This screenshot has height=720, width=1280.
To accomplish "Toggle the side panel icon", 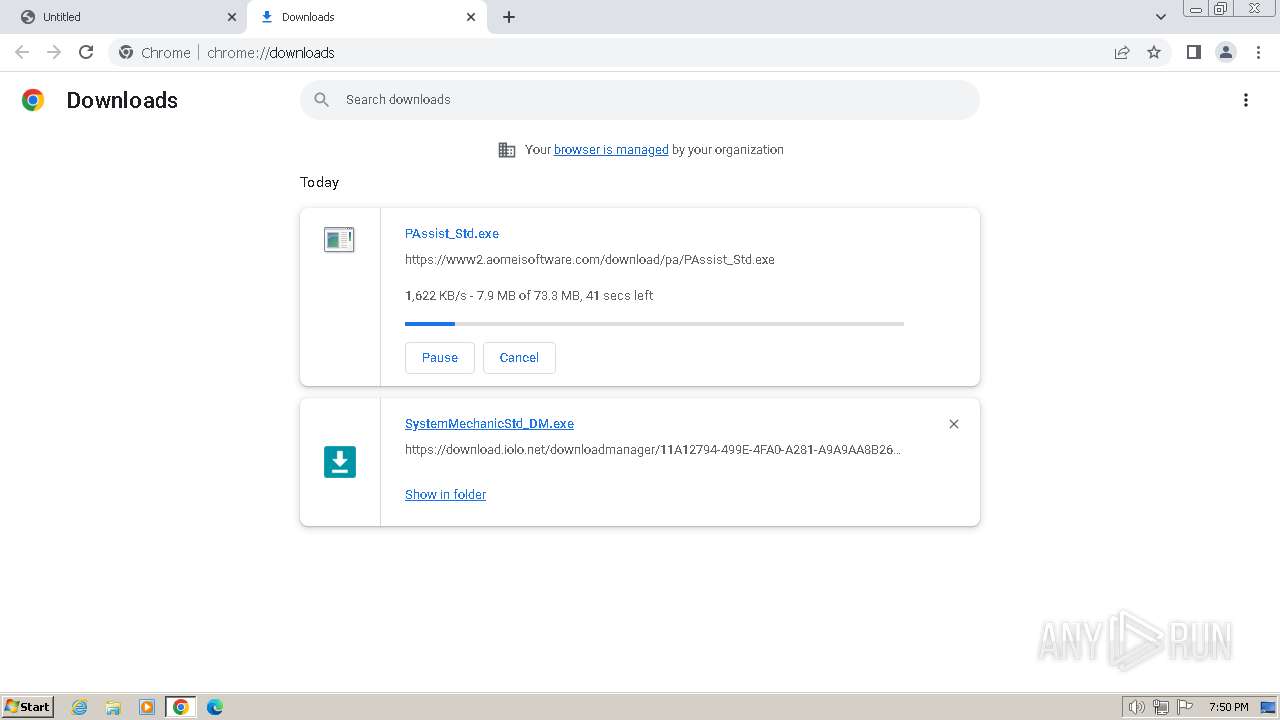I will [1193, 52].
